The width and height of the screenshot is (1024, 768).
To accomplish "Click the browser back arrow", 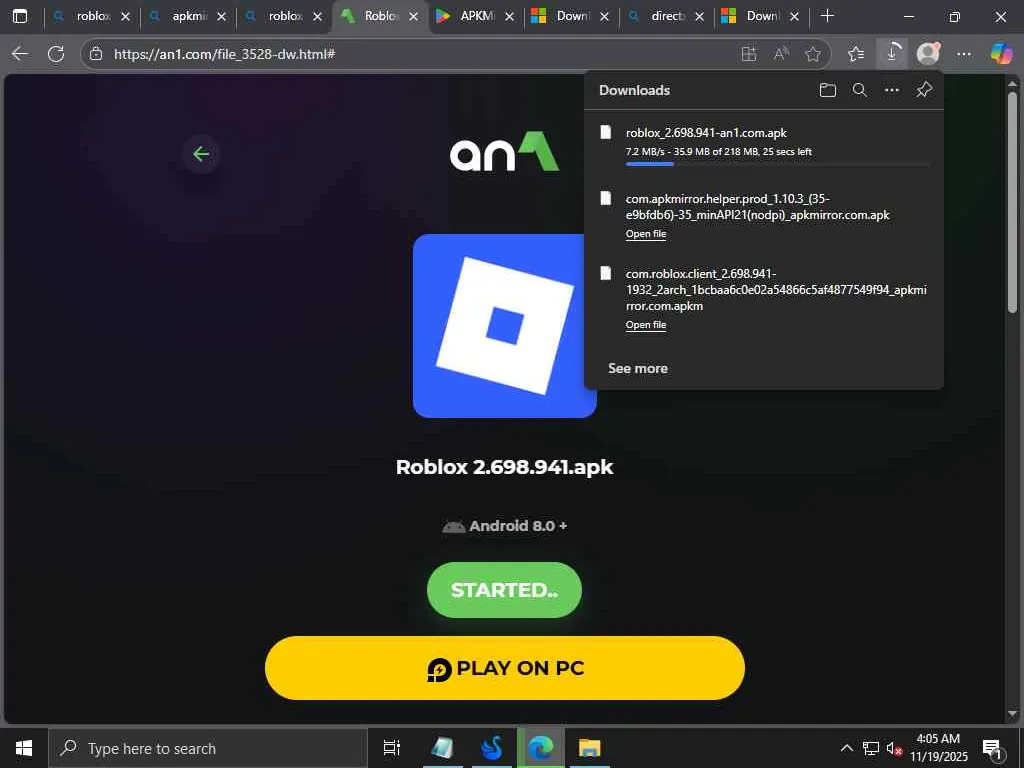I will (x=20, y=54).
